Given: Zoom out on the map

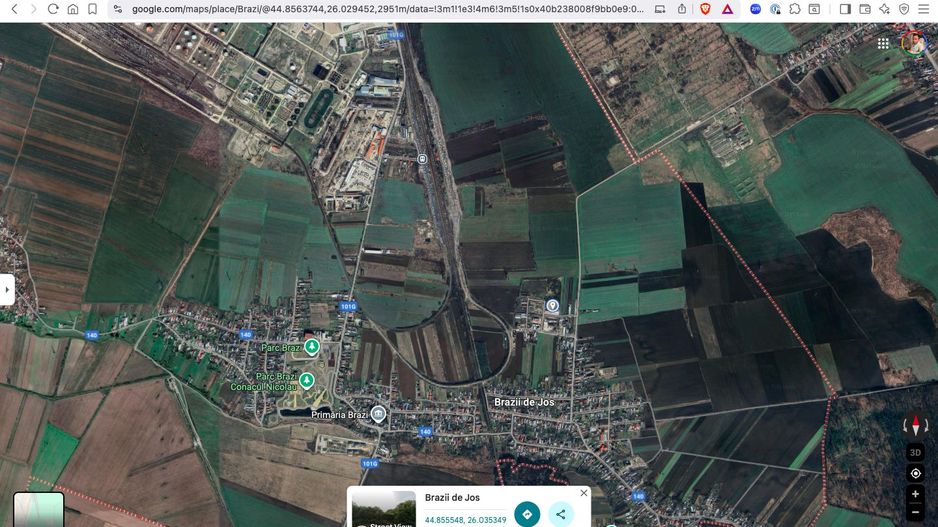Looking at the screenshot, I should click(915, 513).
